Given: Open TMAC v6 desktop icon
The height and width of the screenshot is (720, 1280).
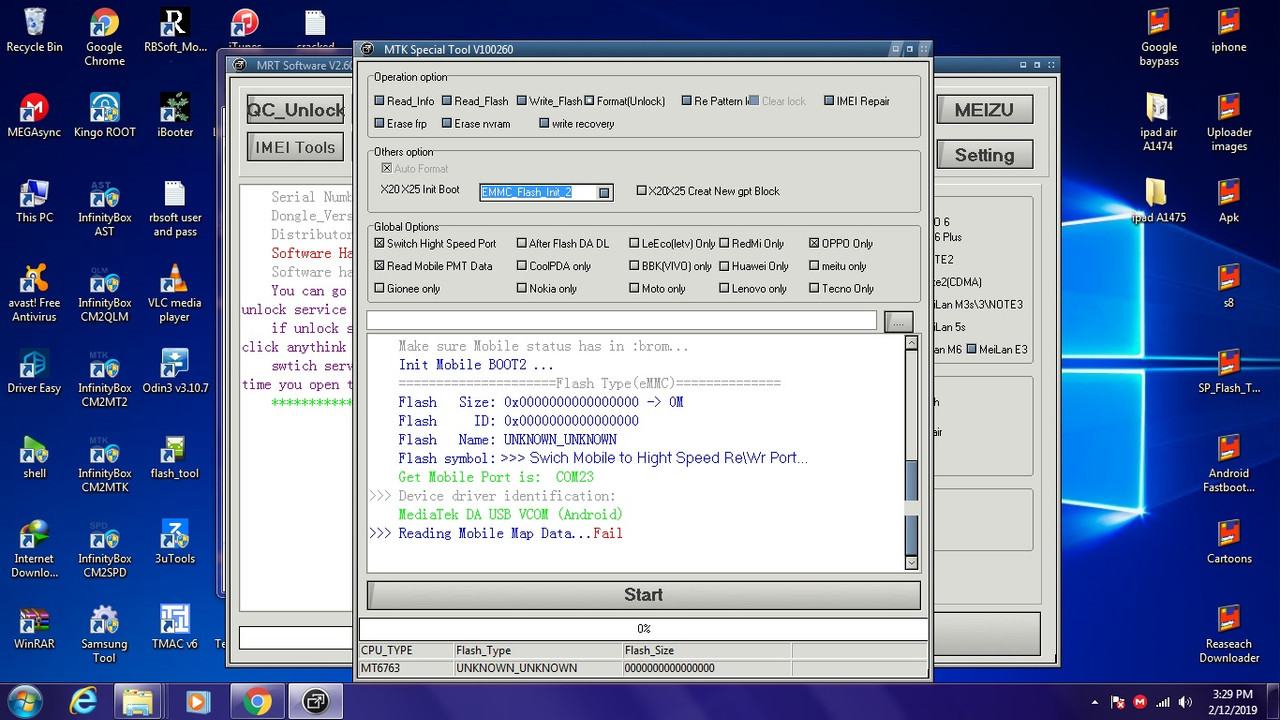Looking at the screenshot, I should (175, 627).
